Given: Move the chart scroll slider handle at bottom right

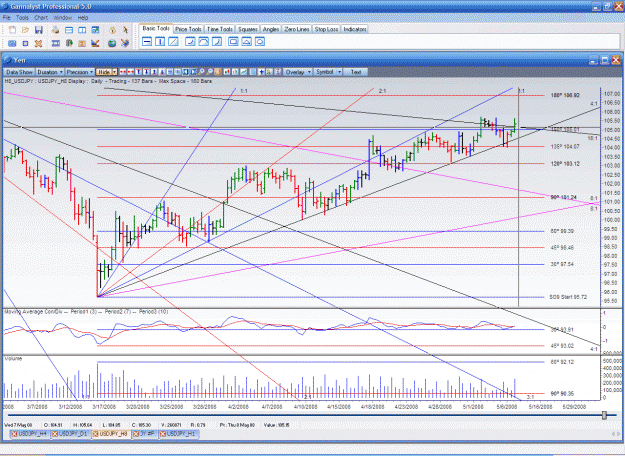Looking at the screenshot, I should [604, 415].
